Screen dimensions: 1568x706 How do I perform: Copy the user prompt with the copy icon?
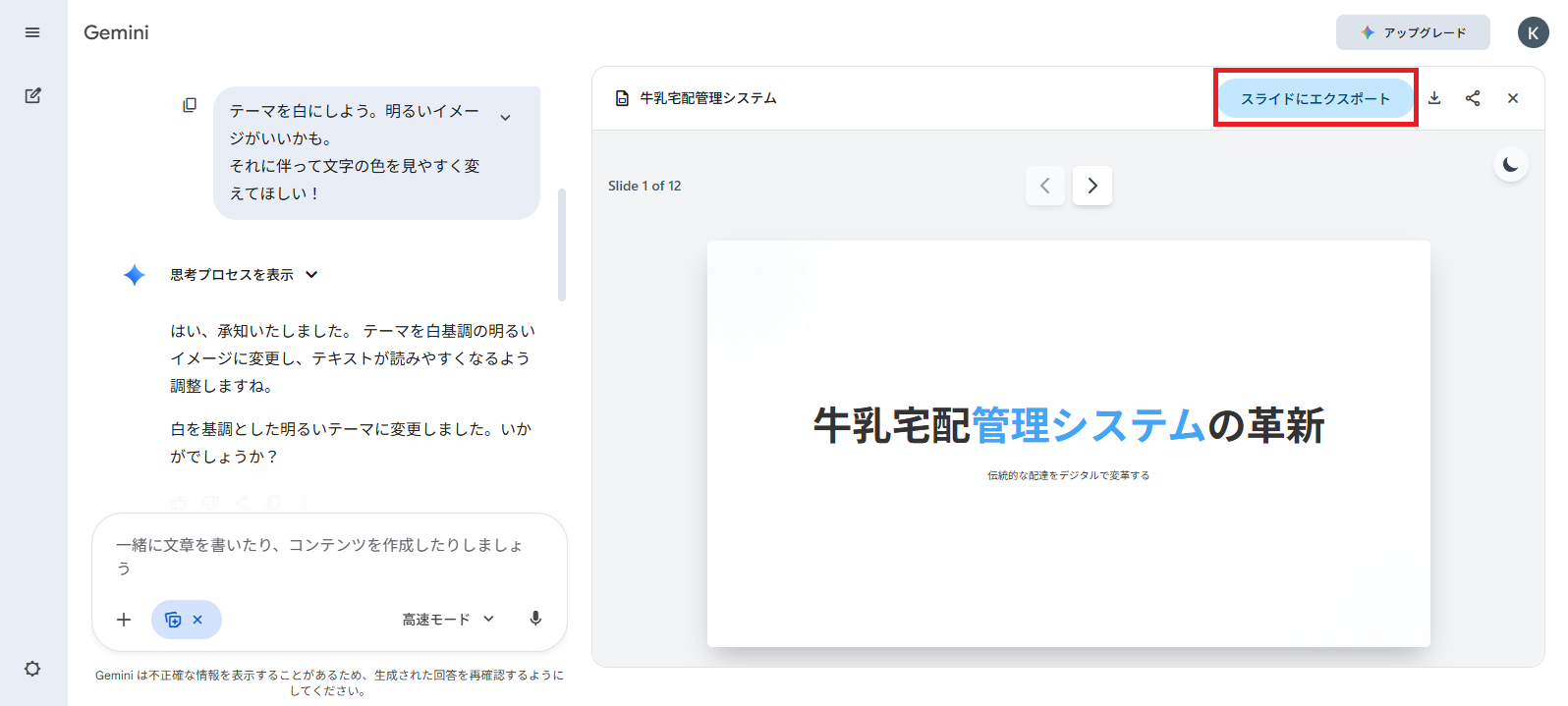pyautogui.click(x=190, y=105)
